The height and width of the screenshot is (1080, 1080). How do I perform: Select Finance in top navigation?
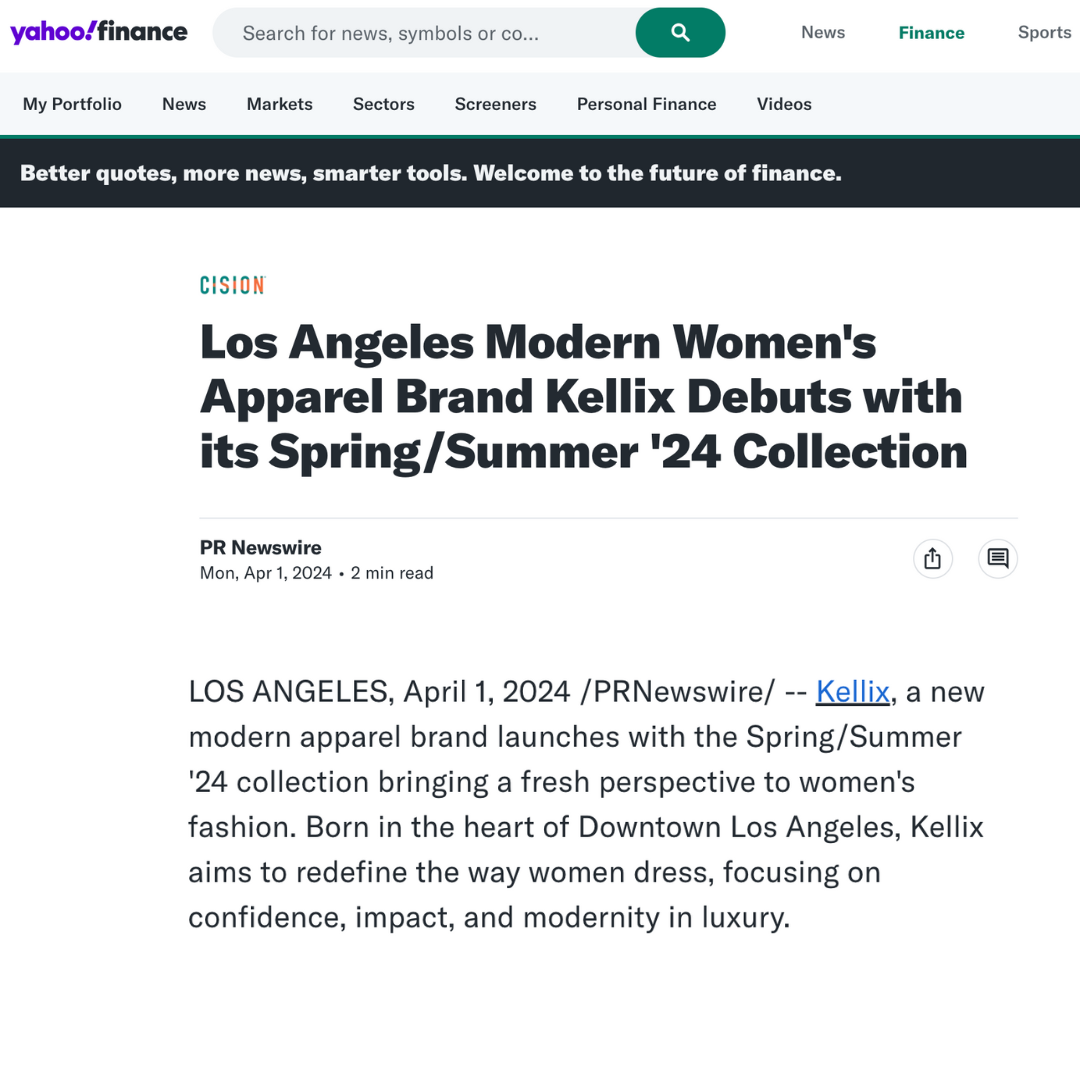pyautogui.click(x=931, y=33)
